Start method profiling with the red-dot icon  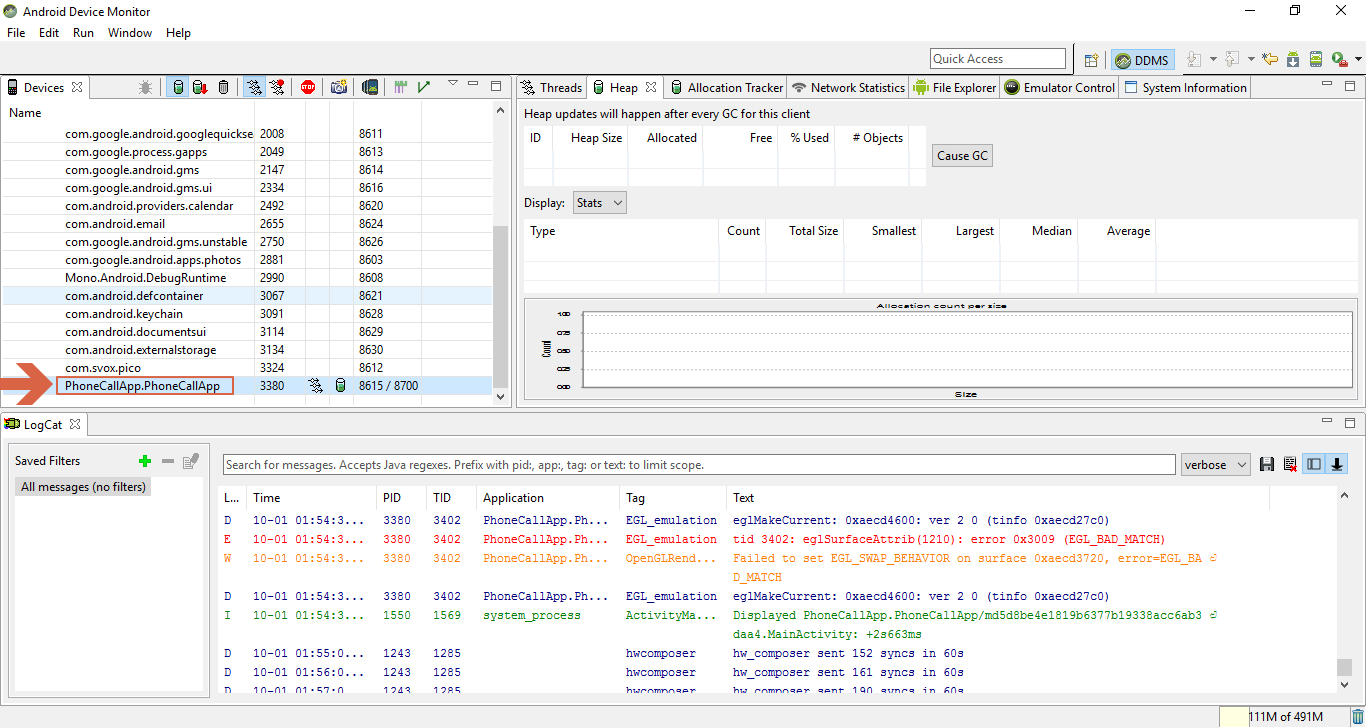tap(277, 87)
